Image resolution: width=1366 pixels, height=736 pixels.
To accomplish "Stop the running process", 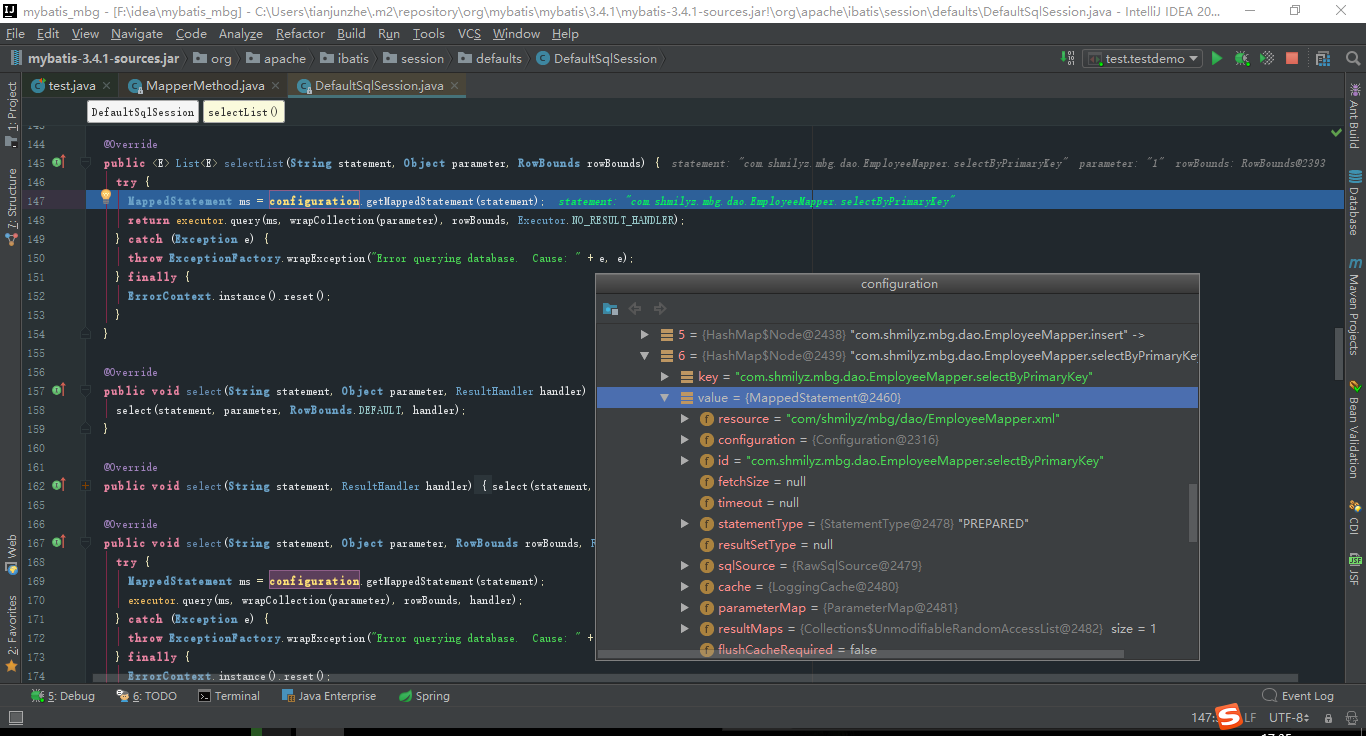I will pyautogui.click(x=1291, y=58).
